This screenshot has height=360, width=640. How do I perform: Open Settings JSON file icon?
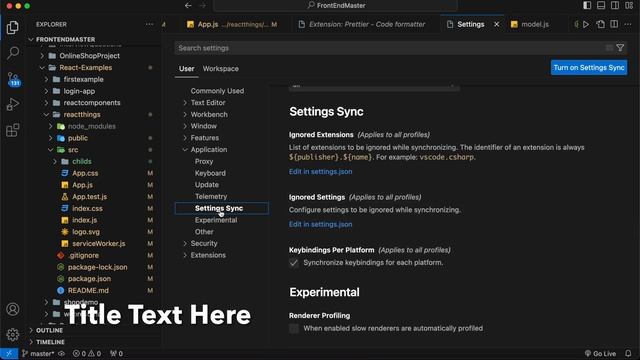tap(600, 24)
